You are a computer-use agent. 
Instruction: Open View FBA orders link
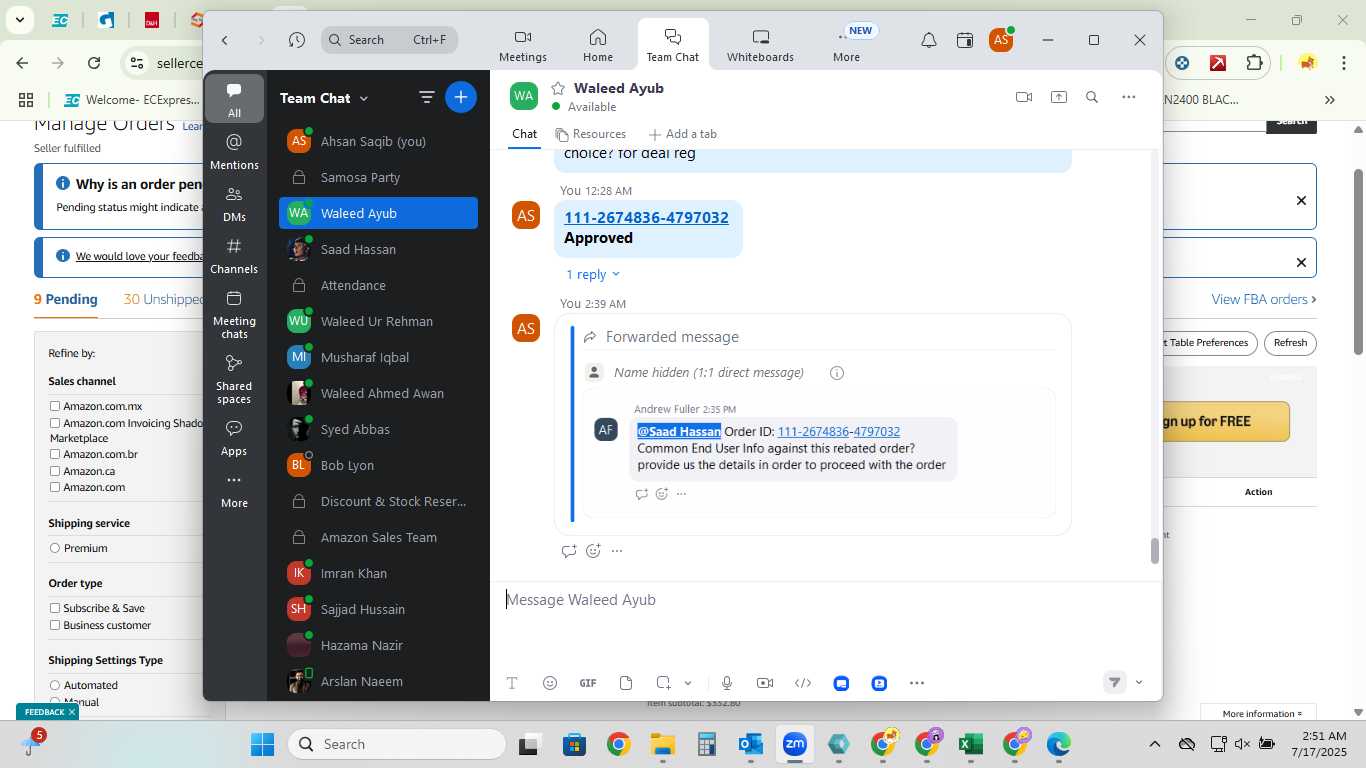pyautogui.click(x=1263, y=299)
